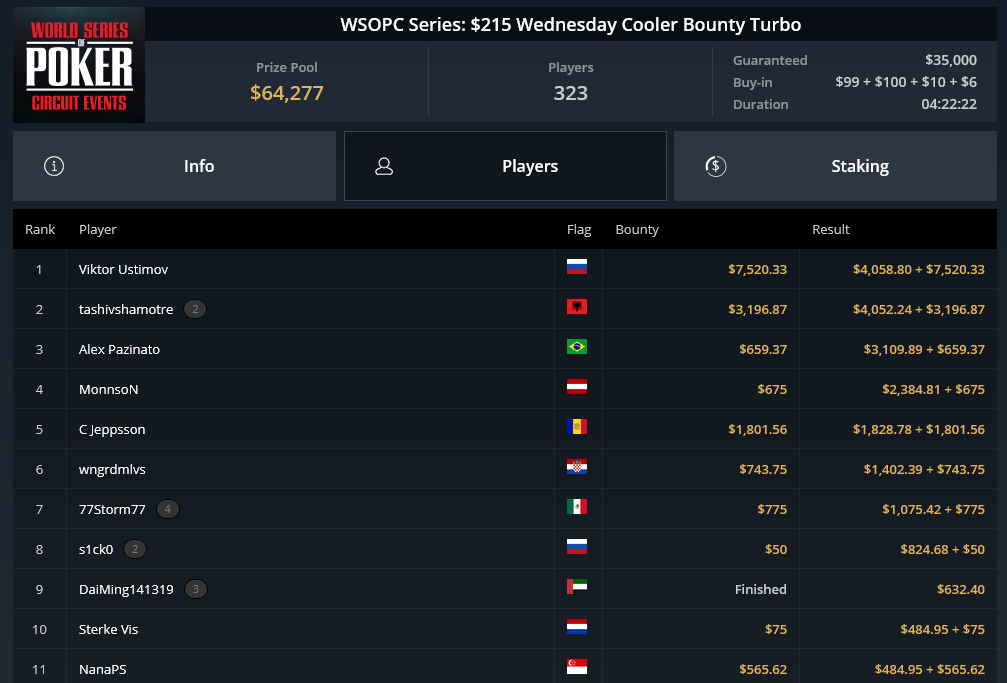Click DaiMing141319's re-entry badge showing 3

196,589
